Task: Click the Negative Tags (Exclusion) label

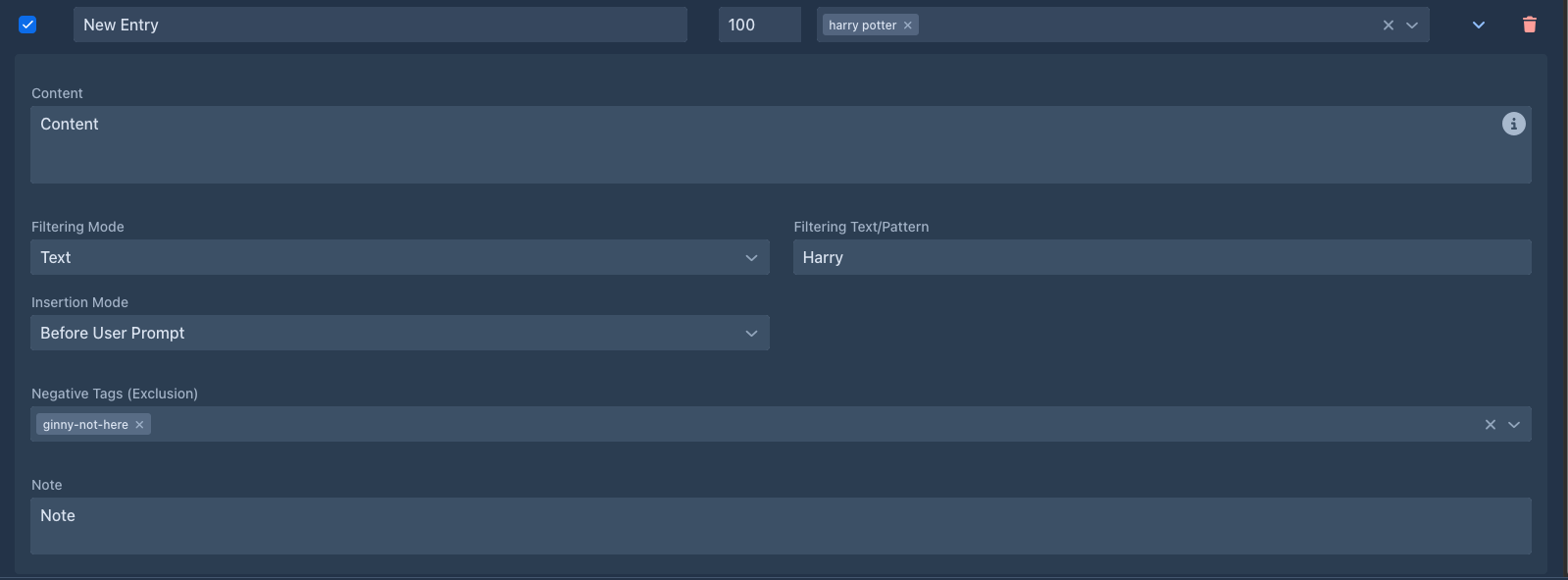Action: [x=115, y=394]
